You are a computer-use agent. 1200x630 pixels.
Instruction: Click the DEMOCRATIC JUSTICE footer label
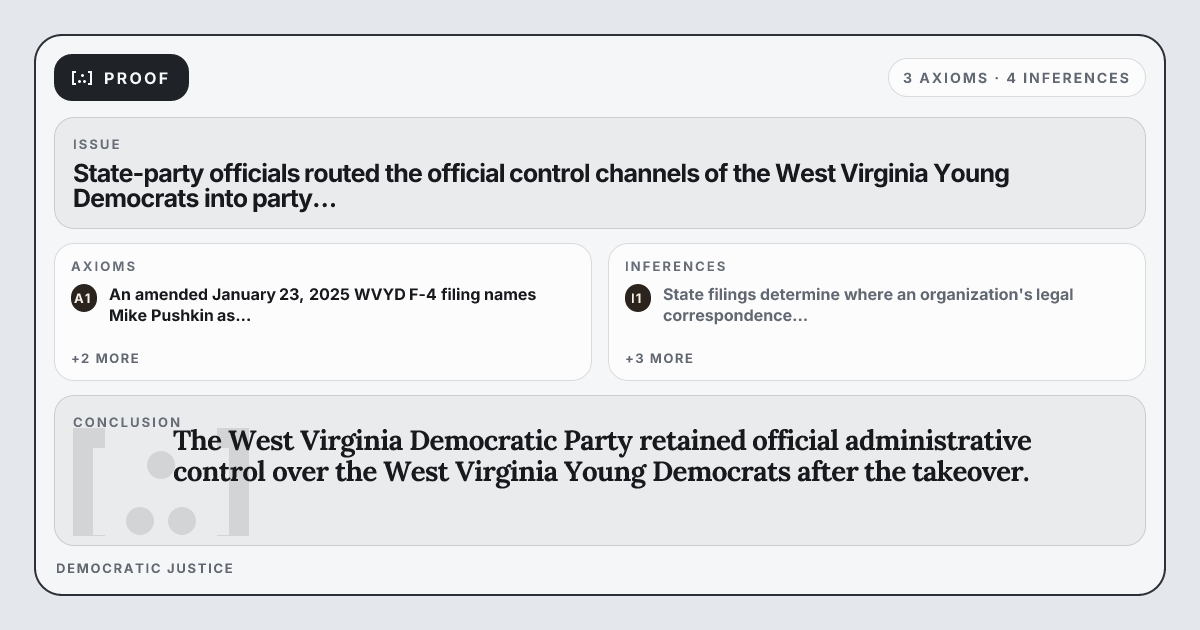click(145, 568)
